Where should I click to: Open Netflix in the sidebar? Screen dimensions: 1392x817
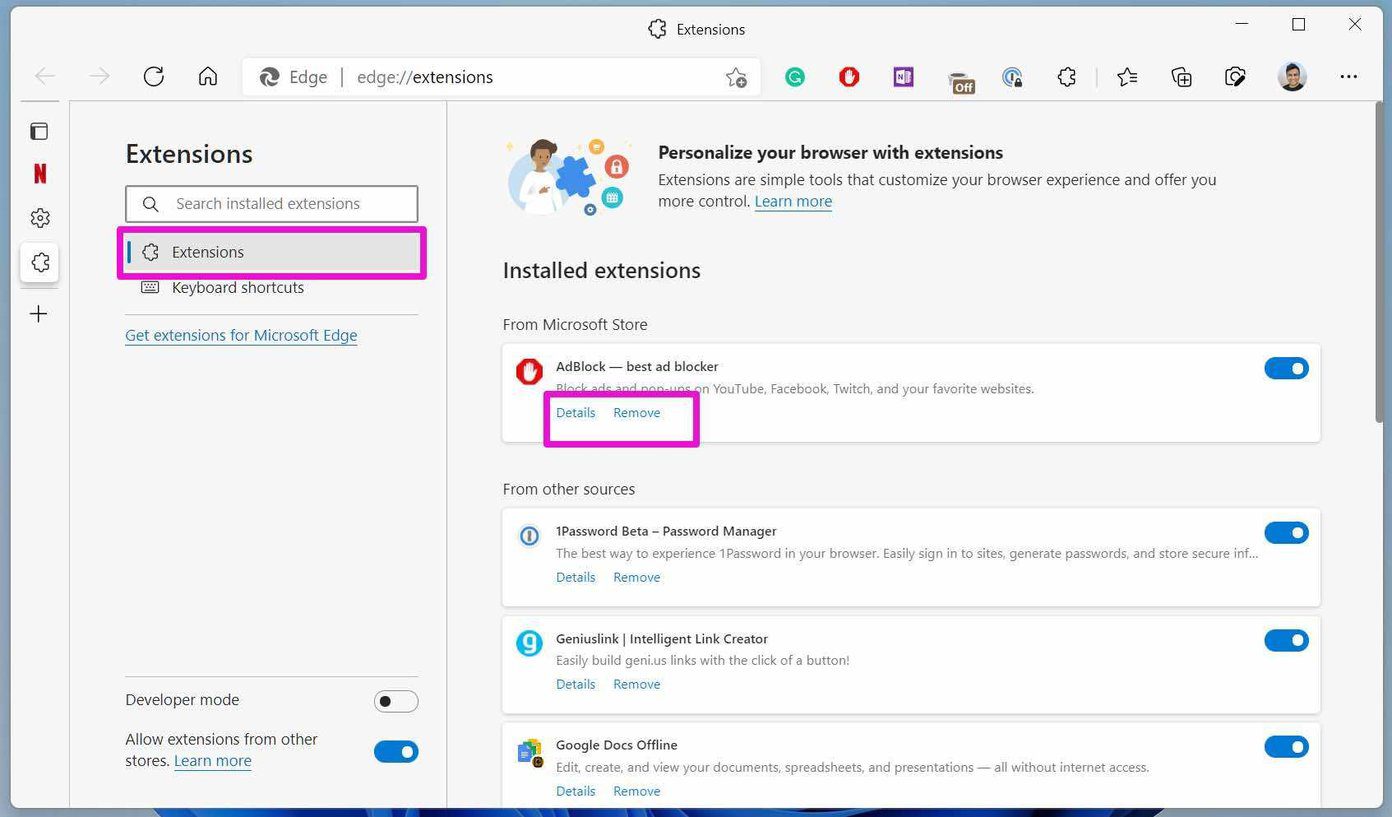click(x=40, y=174)
